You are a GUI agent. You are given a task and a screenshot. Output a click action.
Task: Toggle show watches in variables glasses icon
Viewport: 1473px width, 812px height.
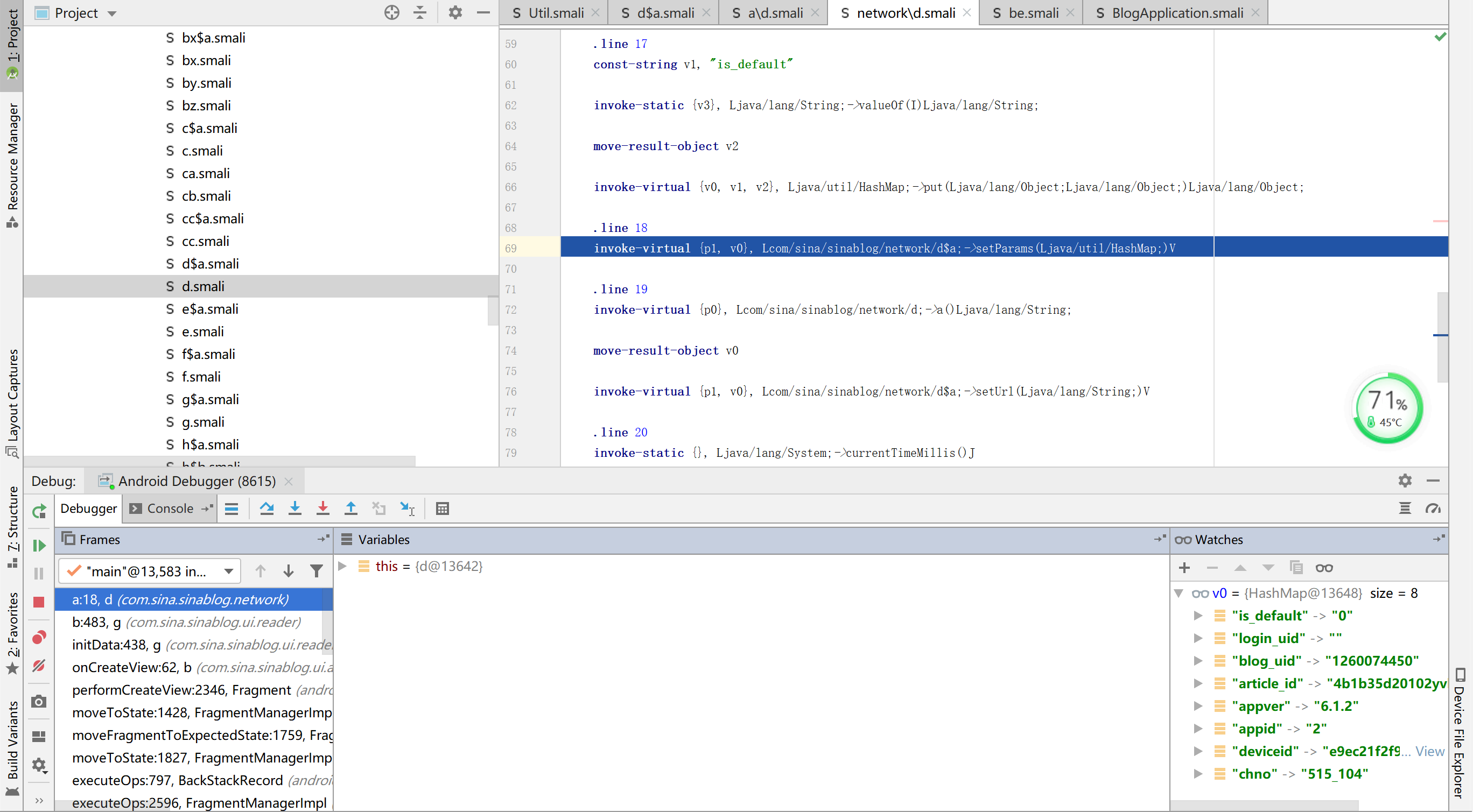tap(1324, 567)
